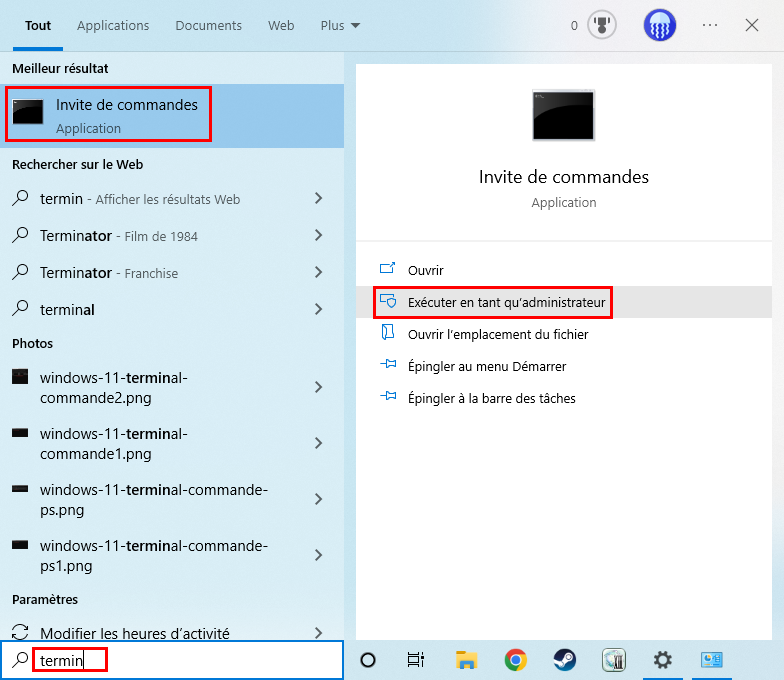
Task: Expand the Plus dropdown
Action: click(340, 26)
